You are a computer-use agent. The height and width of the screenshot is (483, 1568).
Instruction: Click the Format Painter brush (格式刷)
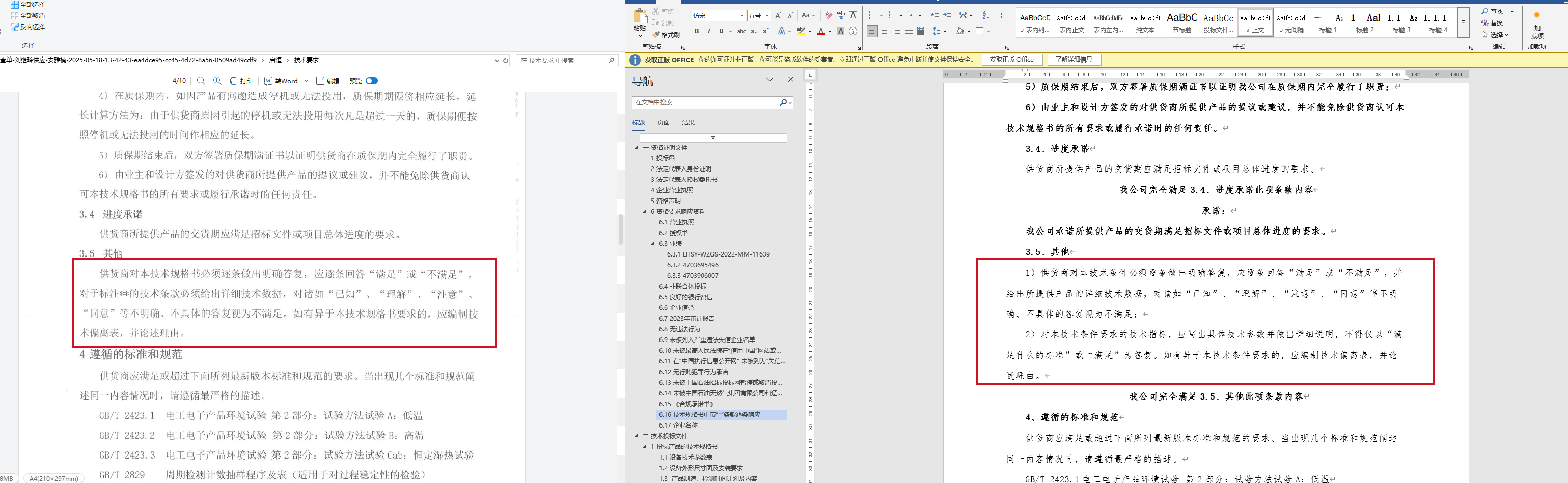tap(667, 35)
